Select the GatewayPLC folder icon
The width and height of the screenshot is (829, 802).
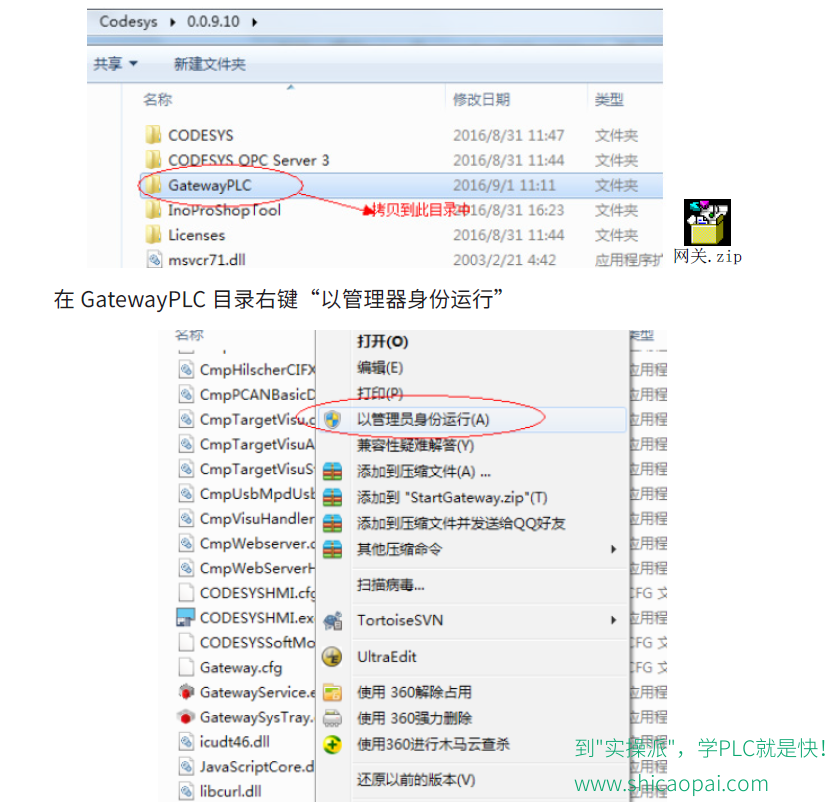pyautogui.click(x=153, y=185)
